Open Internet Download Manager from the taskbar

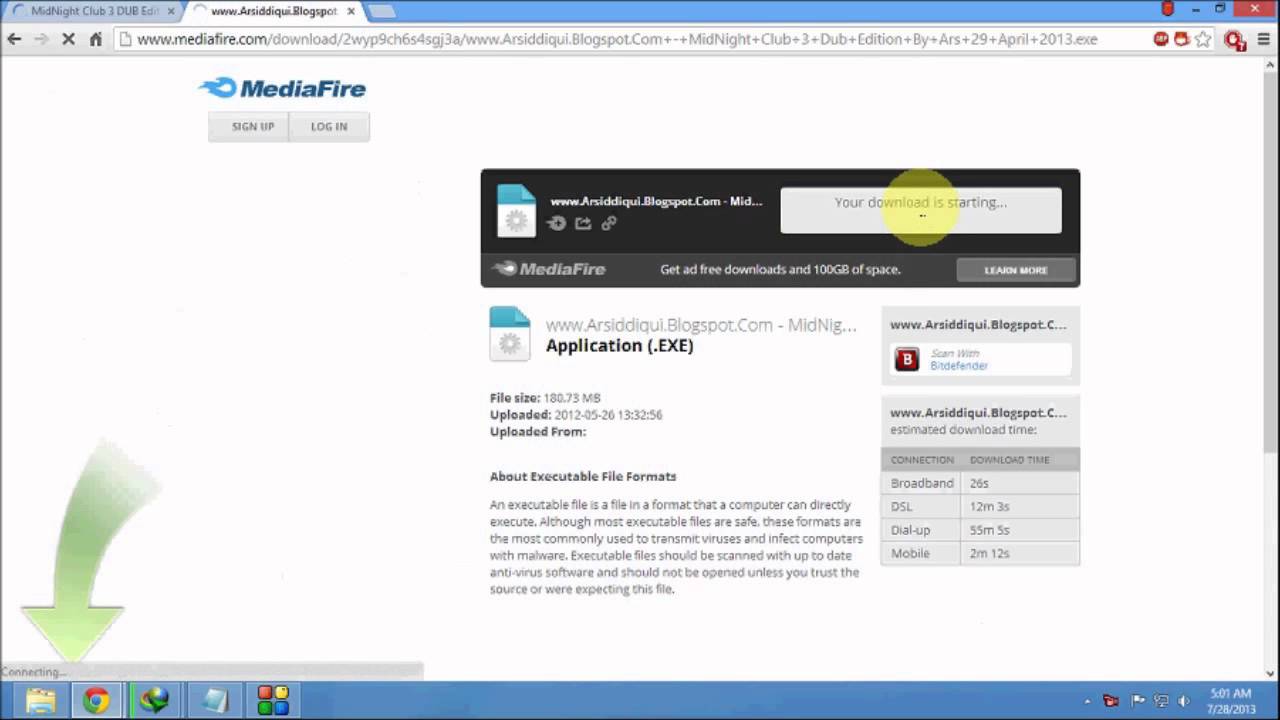tap(154, 700)
